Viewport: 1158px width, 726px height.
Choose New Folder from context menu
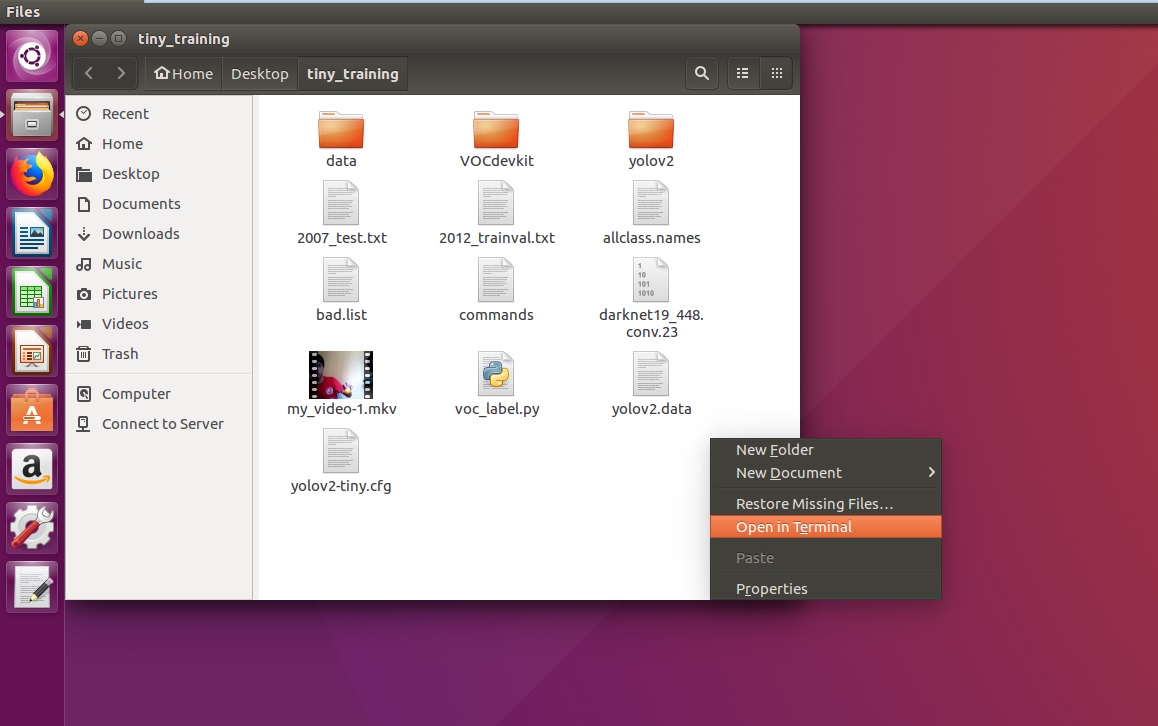(x=826, y=450)
